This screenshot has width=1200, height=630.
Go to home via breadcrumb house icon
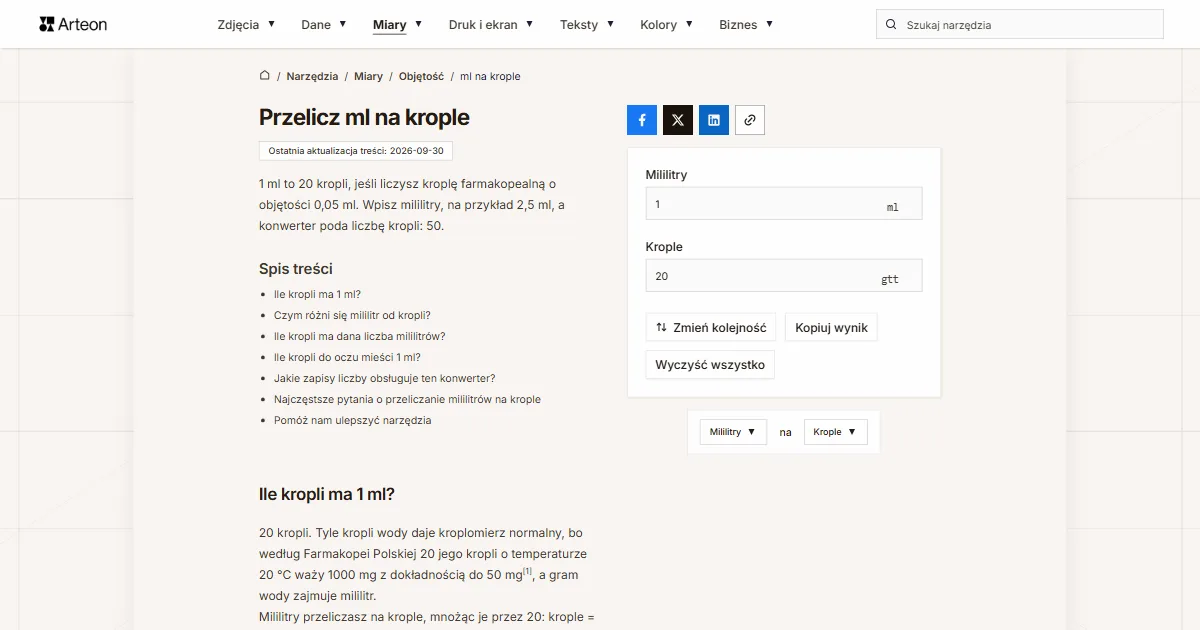point(265,76)
